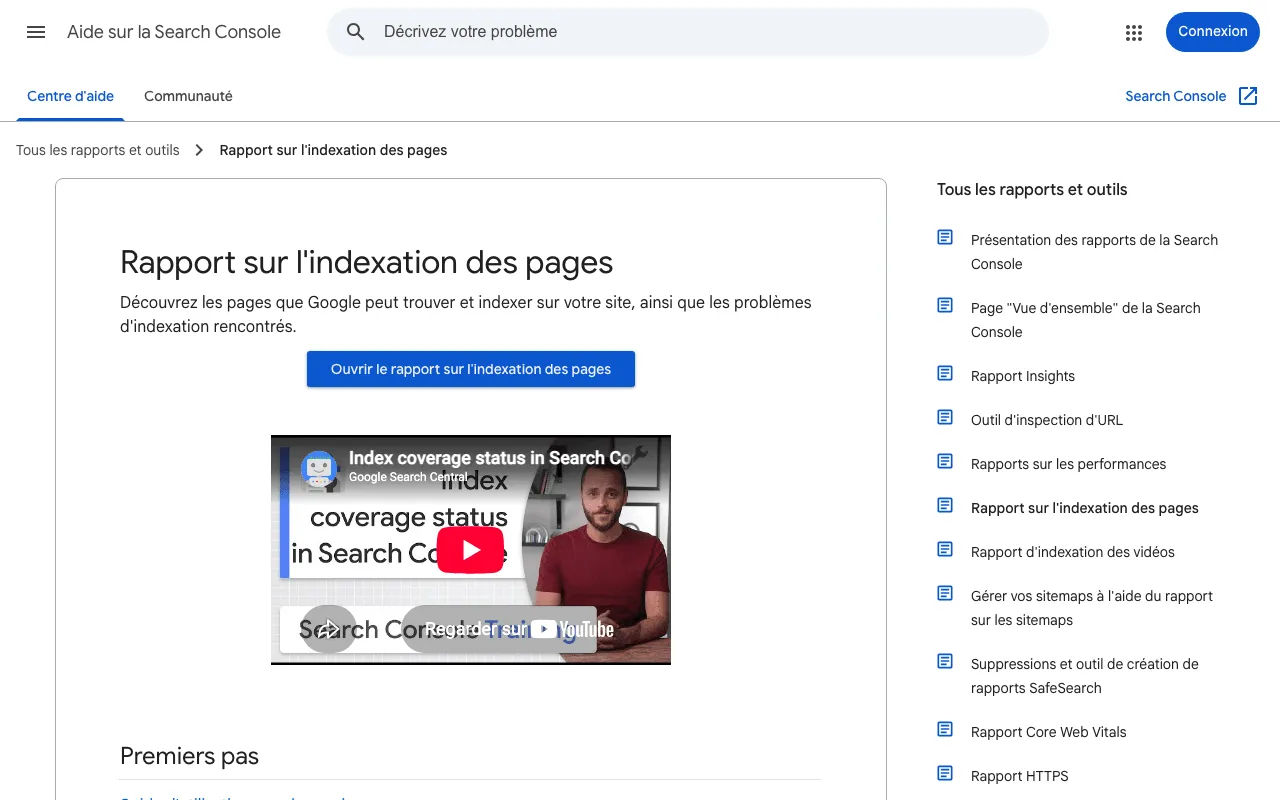Click the search magnifier icon
Image resolution: width=1280 pixels, height=800 pixels.
pyautogui.click(x=356, y=32)
